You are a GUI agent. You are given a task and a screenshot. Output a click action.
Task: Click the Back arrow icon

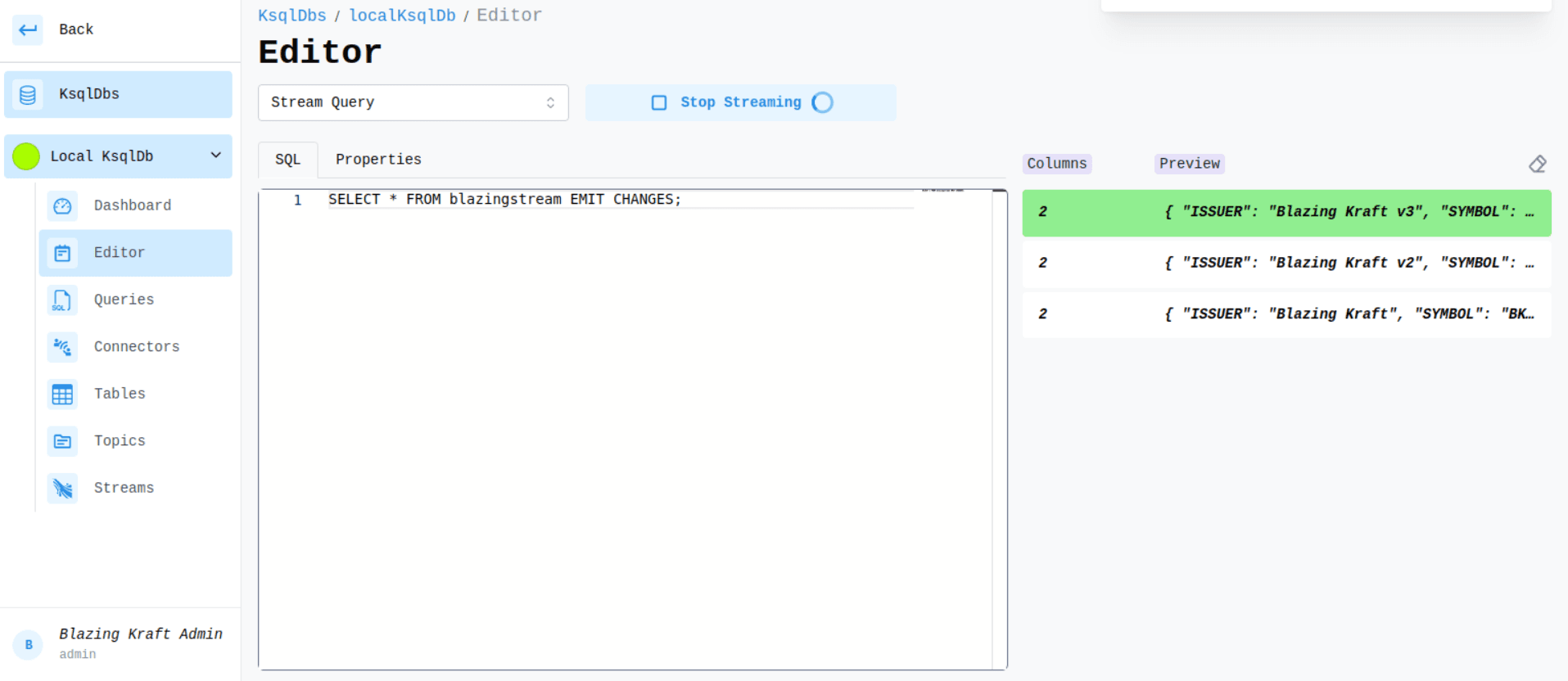[28, 30]
